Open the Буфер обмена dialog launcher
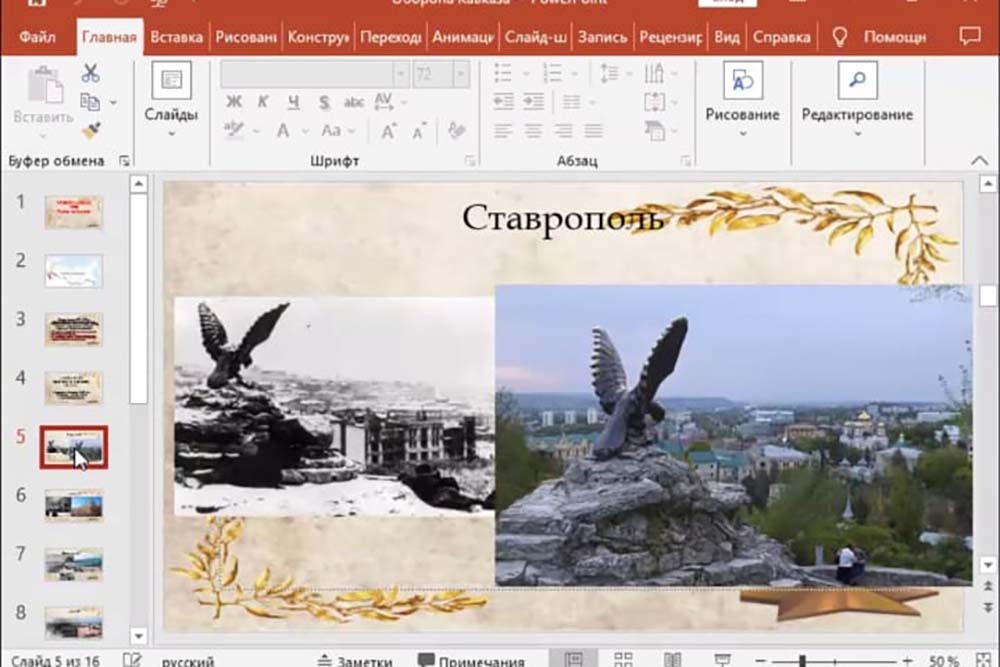 tap(124, 161)
